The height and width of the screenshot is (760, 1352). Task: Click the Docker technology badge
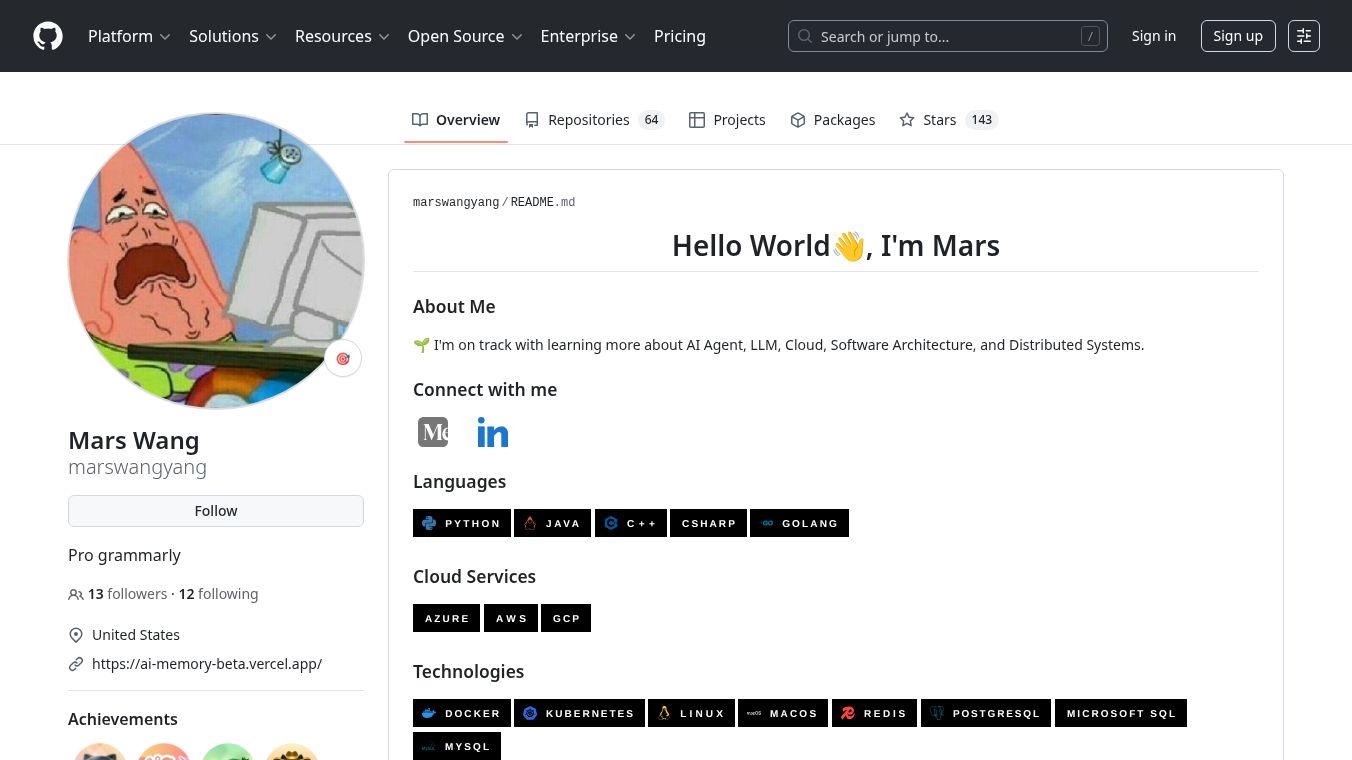462,713
